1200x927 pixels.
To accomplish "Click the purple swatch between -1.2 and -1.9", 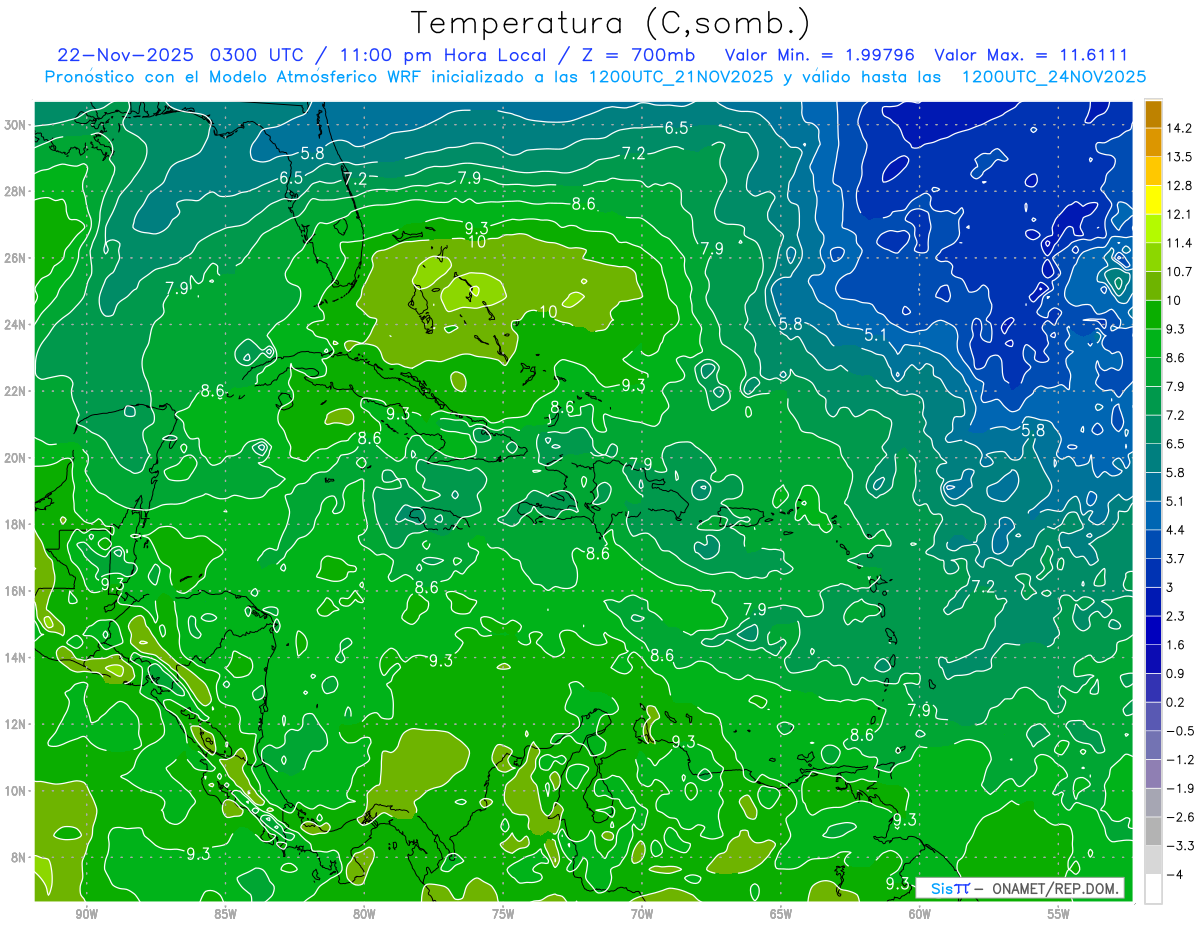I will tap(1153, 773).
